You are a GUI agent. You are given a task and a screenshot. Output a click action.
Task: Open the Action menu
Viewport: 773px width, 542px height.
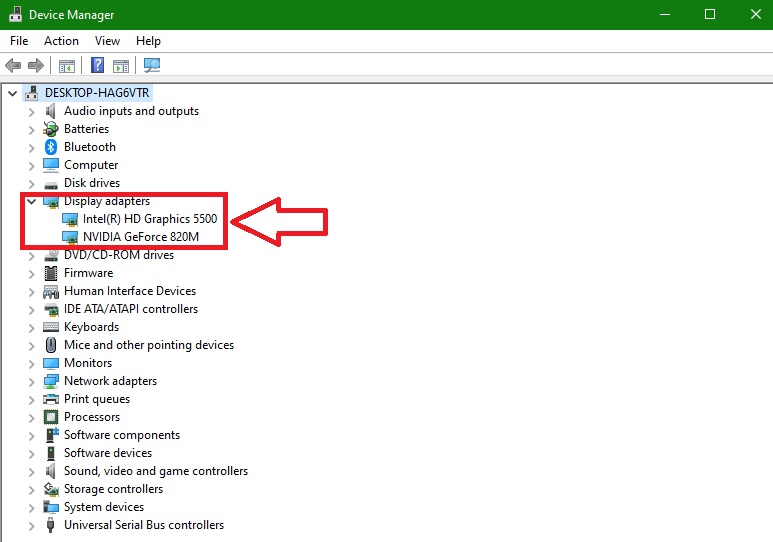point(61,41)
